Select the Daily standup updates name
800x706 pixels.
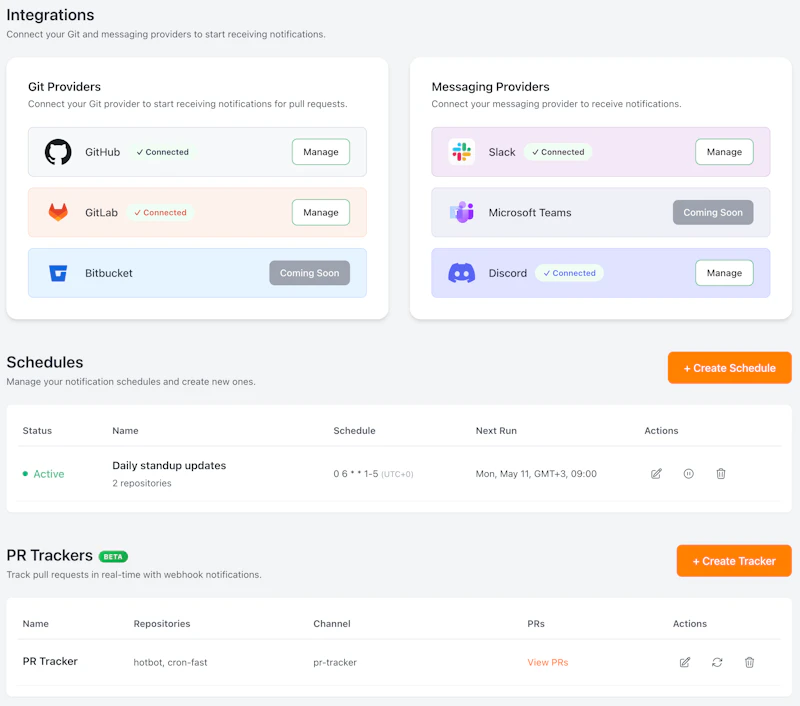pos(169,466)
